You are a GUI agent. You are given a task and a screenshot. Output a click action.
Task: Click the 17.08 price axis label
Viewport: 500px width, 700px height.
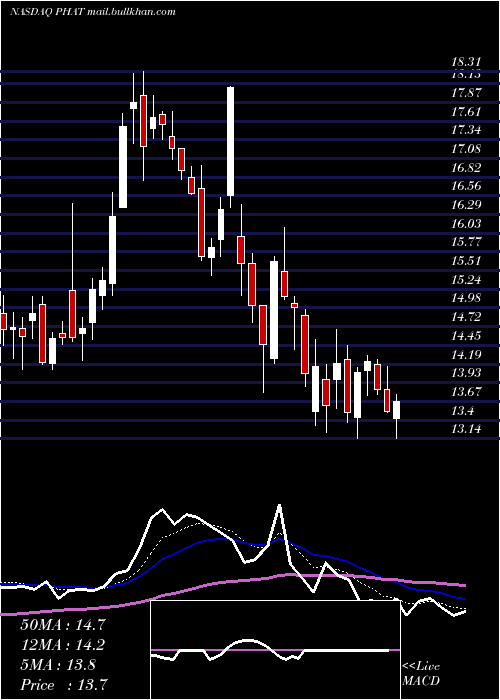(466, 149)
